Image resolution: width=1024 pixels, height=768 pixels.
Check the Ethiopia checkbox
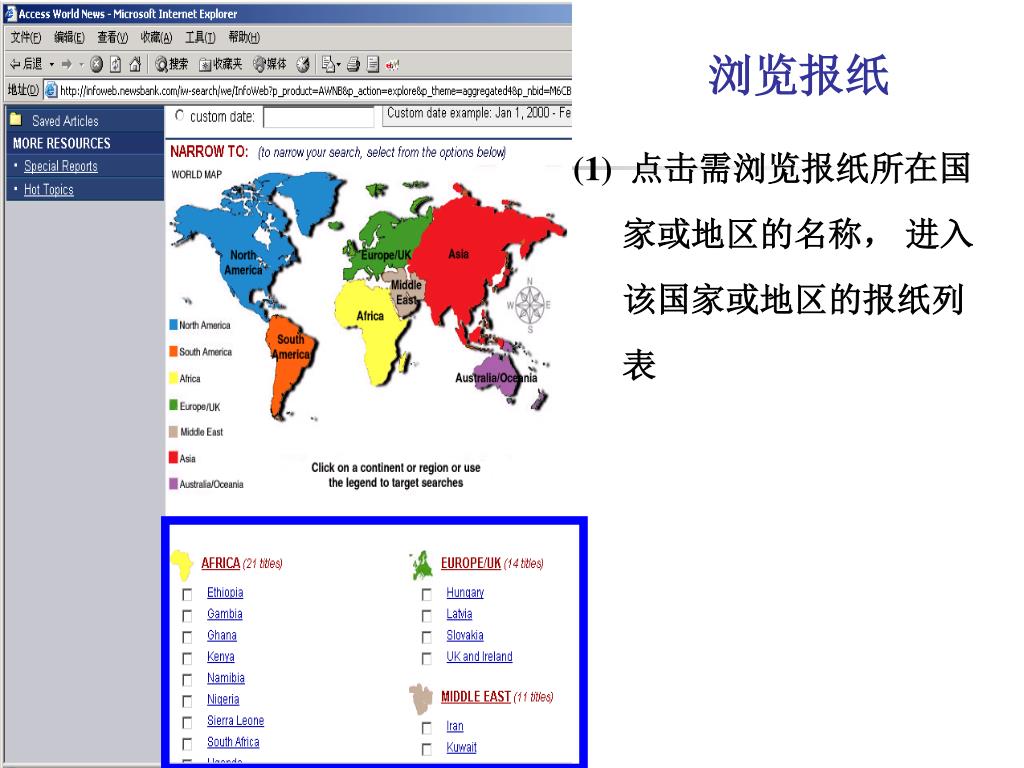tap(187, 594)
